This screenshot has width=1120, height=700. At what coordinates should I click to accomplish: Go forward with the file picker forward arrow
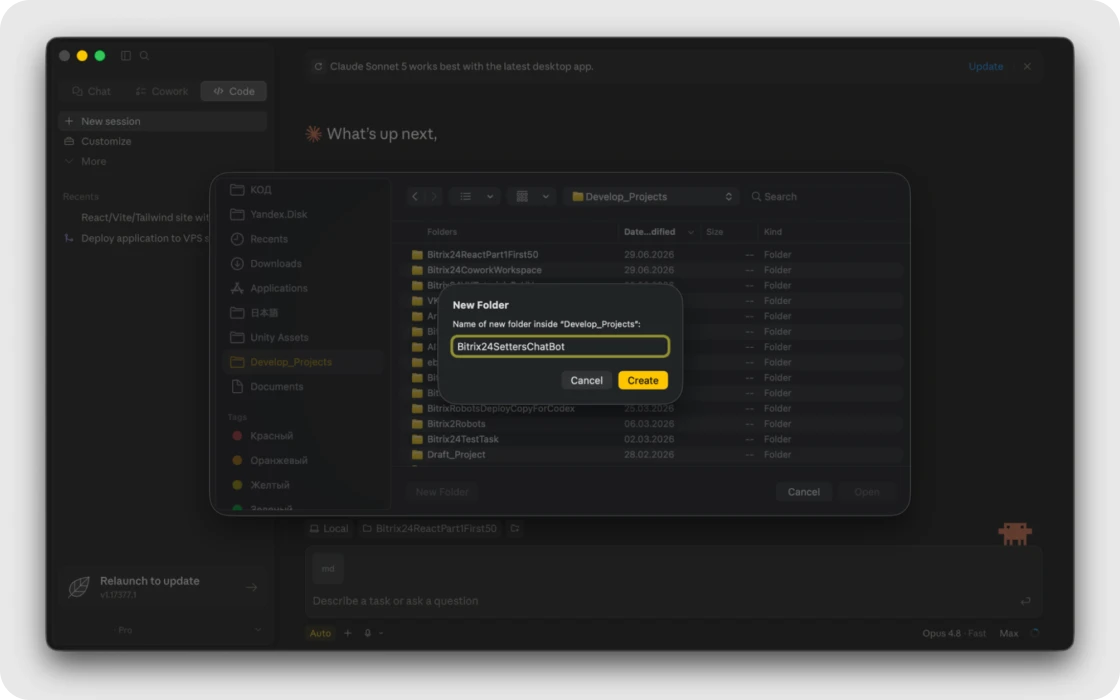point(433,196)
